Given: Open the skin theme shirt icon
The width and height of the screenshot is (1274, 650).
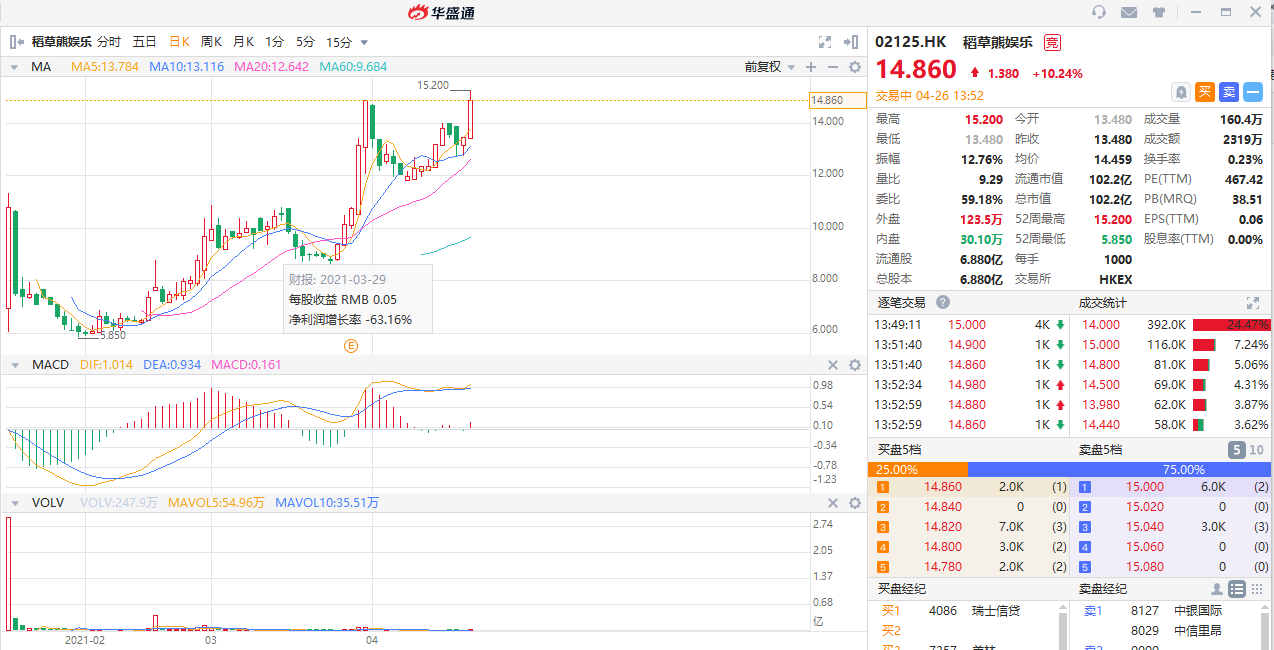Looking at the screenshot, I should 1159,12.
